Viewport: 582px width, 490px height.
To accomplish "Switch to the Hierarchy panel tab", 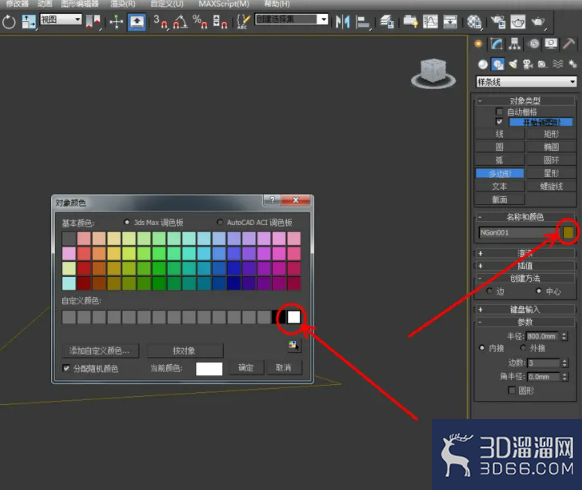I will pos(514,44).
